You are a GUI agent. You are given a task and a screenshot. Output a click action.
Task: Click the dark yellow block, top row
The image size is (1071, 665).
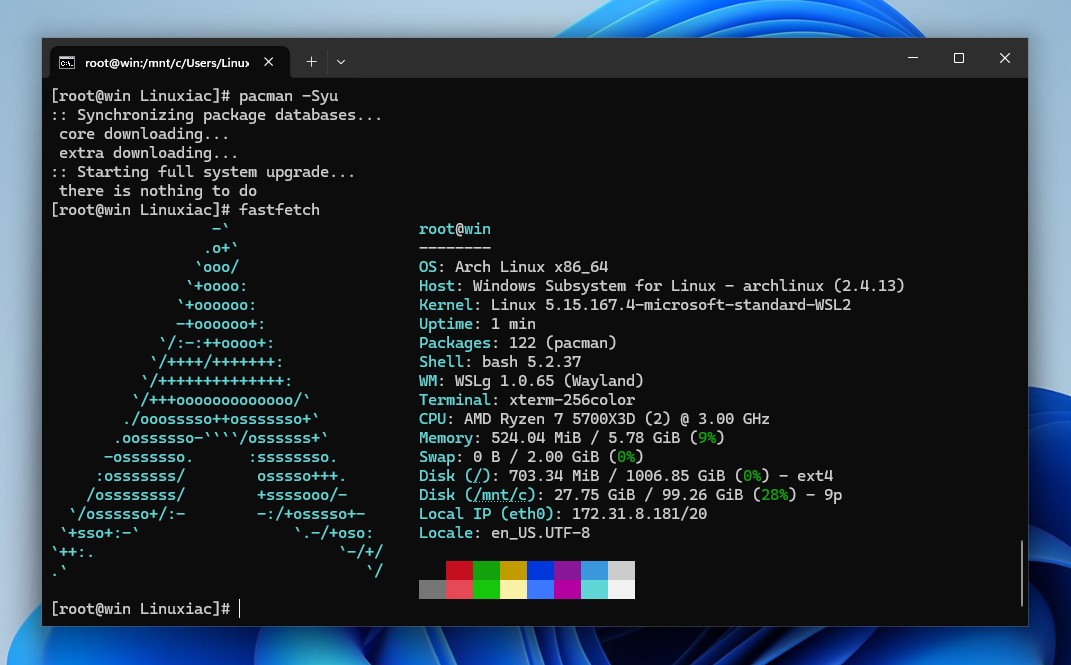513,571
